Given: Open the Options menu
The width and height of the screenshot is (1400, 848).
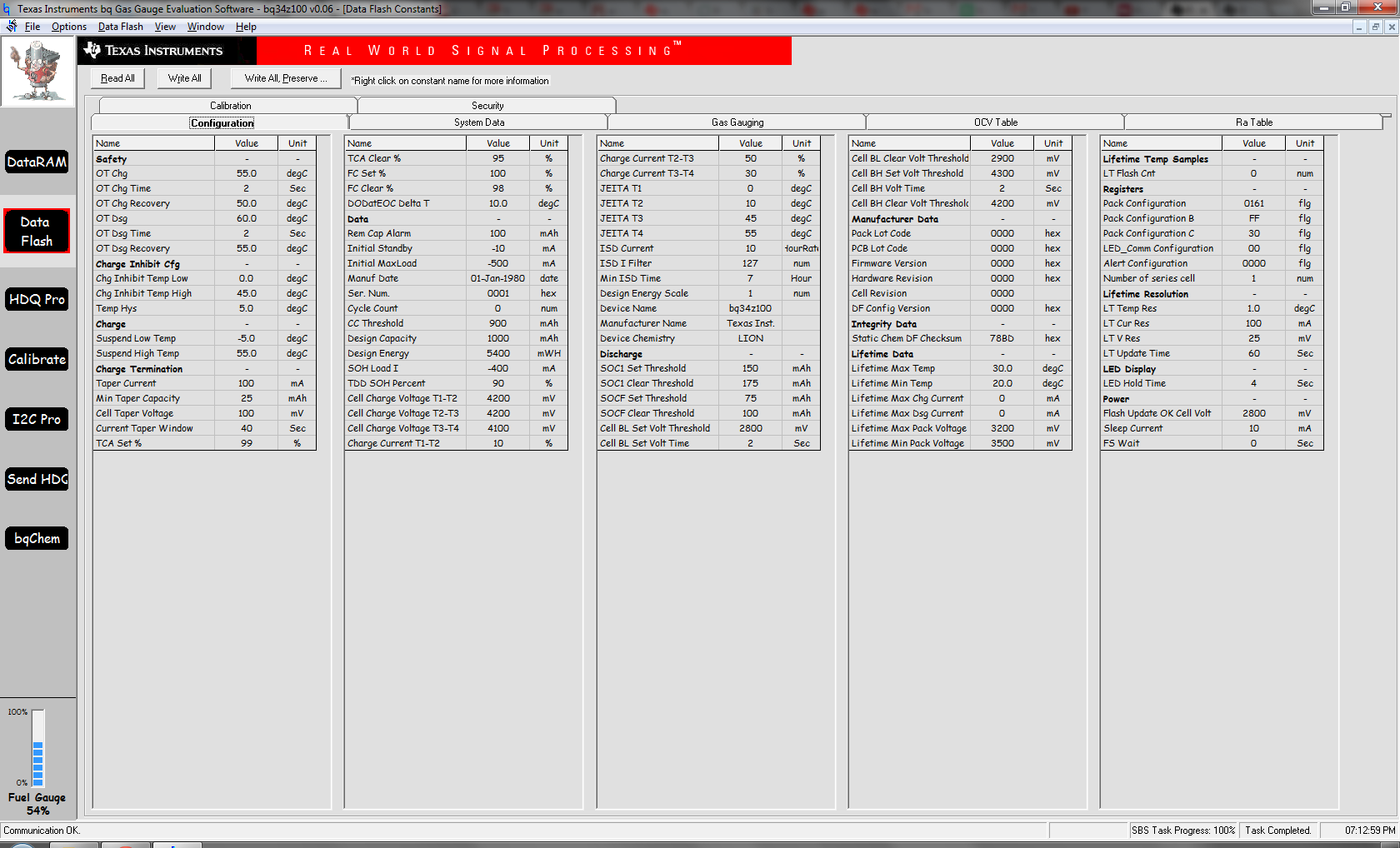Looking at the screenshot, I should (x=69, y=27).
